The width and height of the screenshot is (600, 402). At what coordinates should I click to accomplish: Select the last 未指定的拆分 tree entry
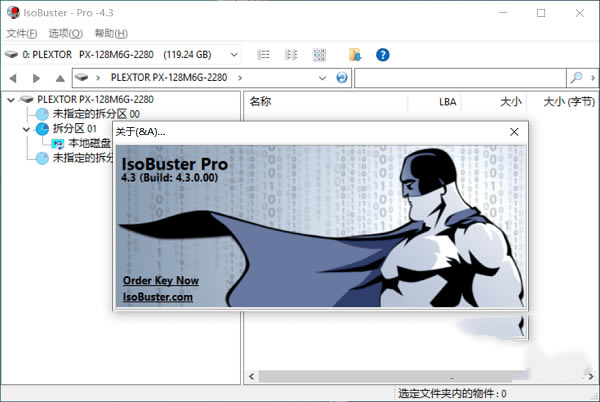coord(83,158)
